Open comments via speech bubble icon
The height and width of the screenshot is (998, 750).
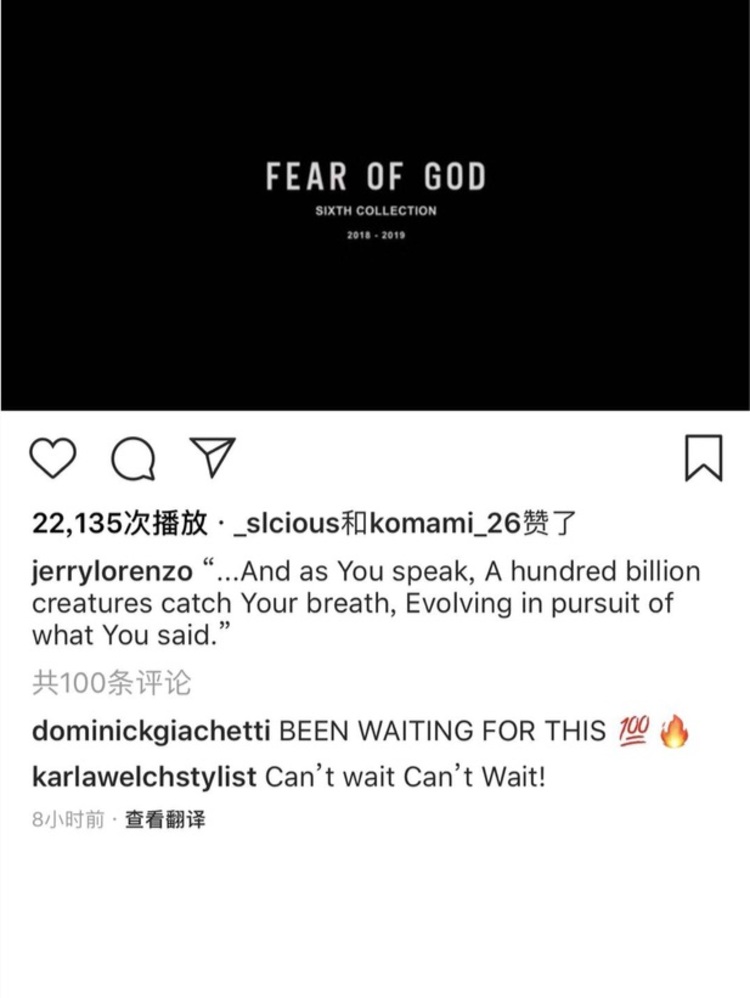point(132,458)
